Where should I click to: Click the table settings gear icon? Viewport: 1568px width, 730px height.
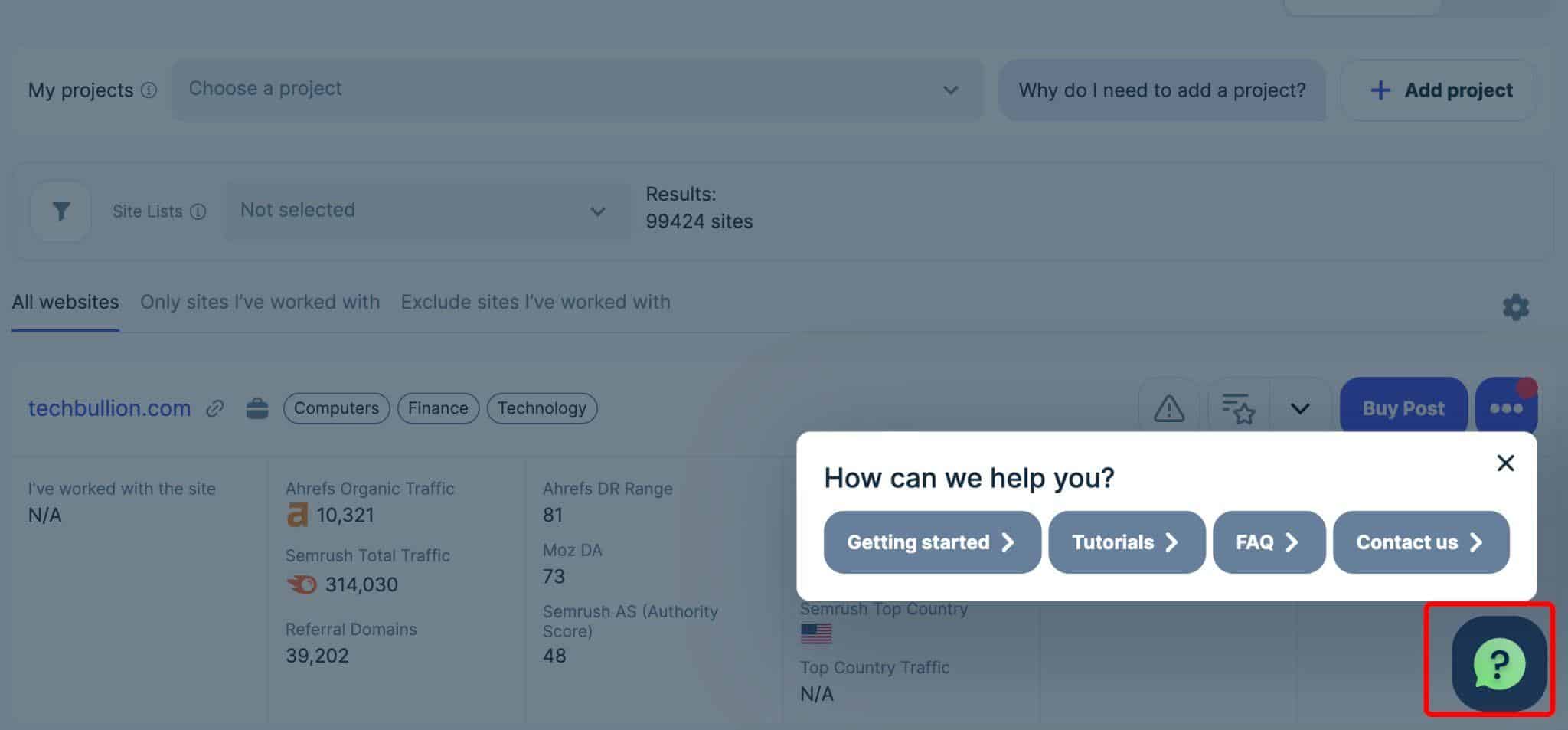click(1515, 307)
